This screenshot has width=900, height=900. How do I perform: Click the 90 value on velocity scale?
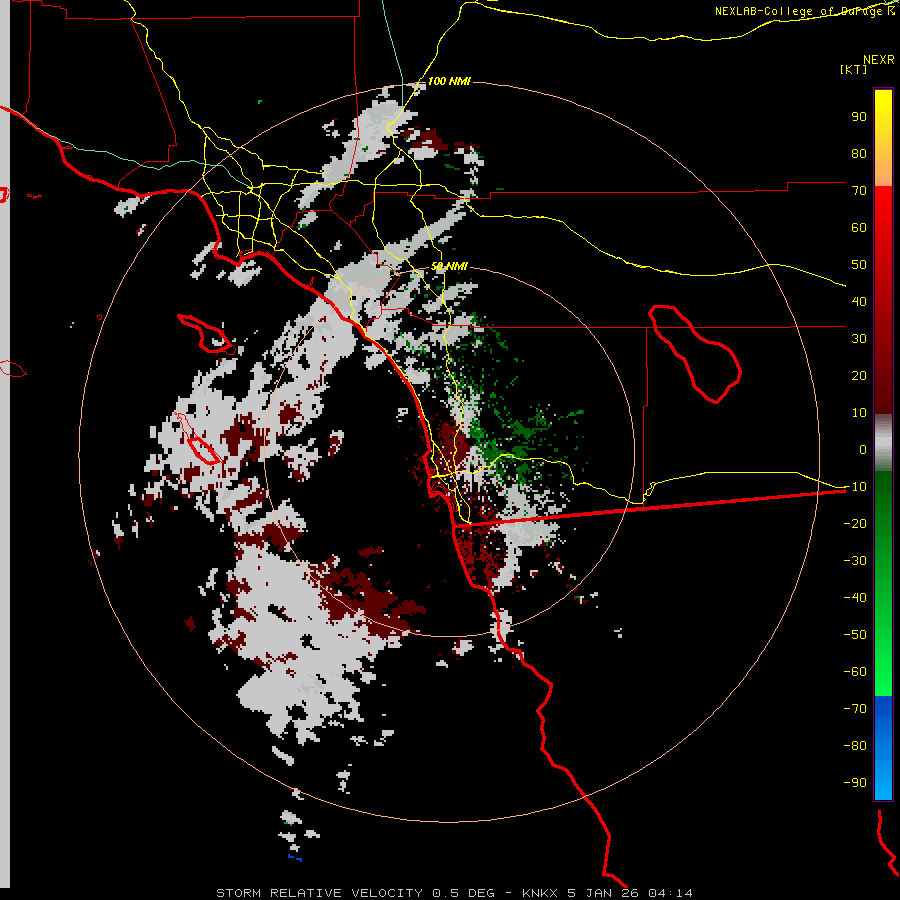click(859, 117)
